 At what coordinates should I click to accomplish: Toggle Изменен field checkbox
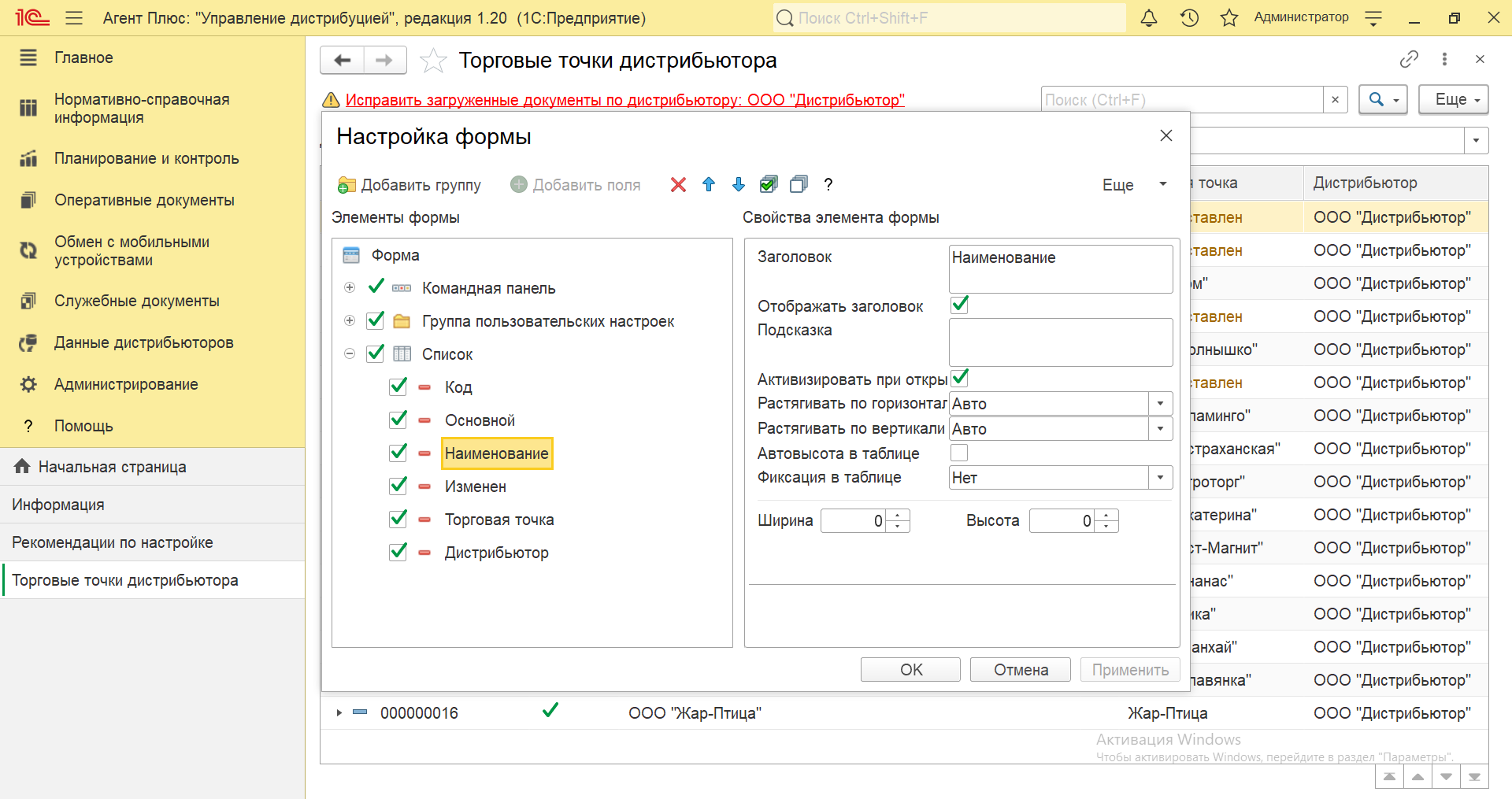click(398, 486)
